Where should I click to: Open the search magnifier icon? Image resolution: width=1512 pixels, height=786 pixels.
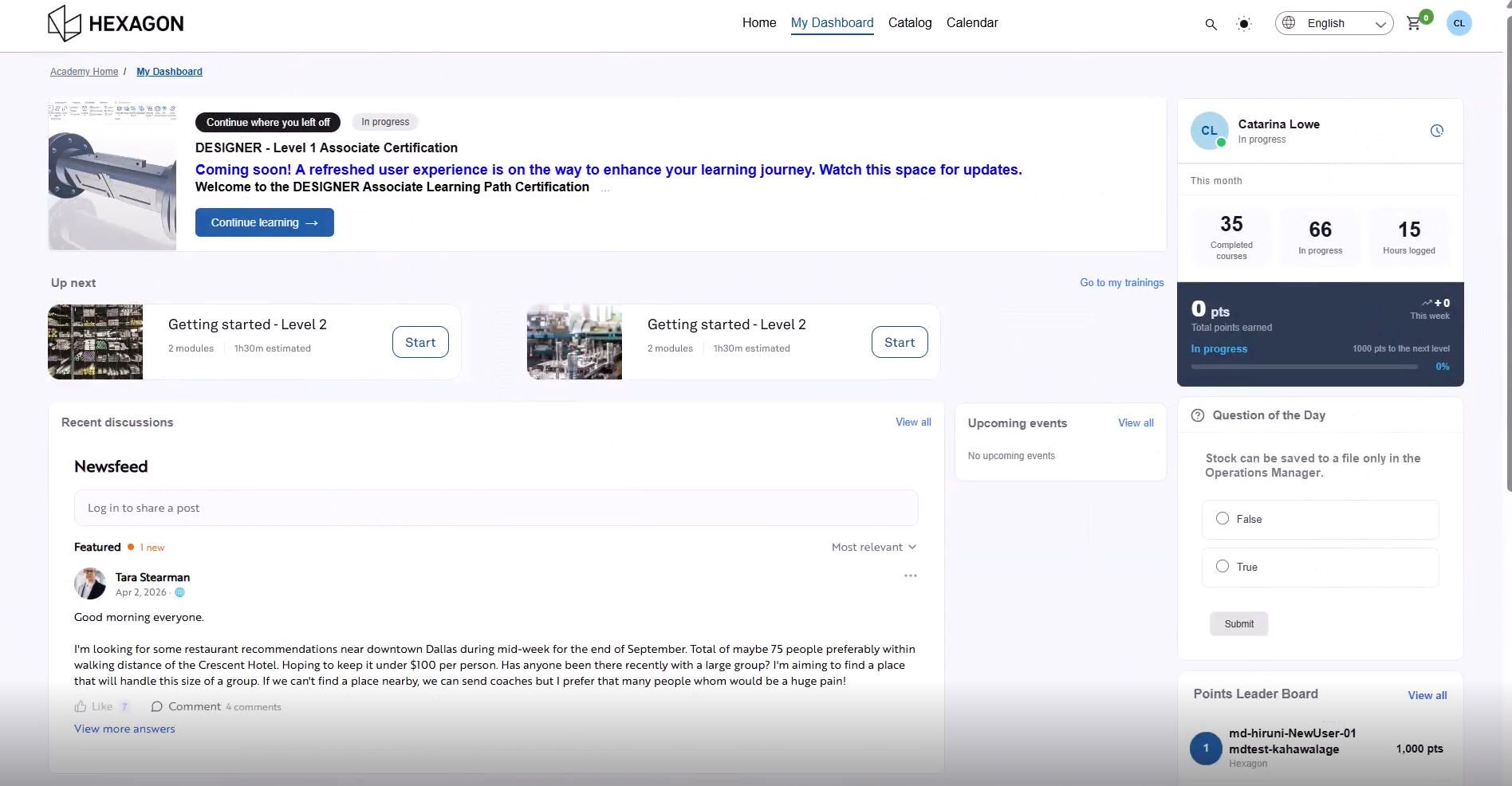1211,24
